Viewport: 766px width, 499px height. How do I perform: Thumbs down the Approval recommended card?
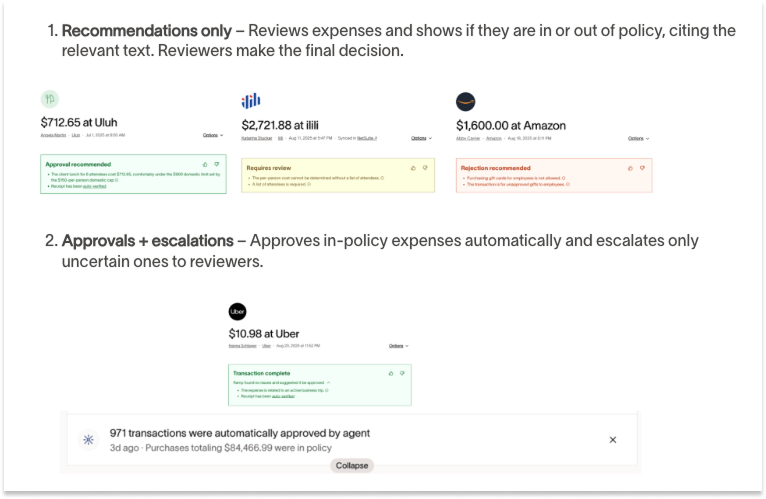point(216,164)
